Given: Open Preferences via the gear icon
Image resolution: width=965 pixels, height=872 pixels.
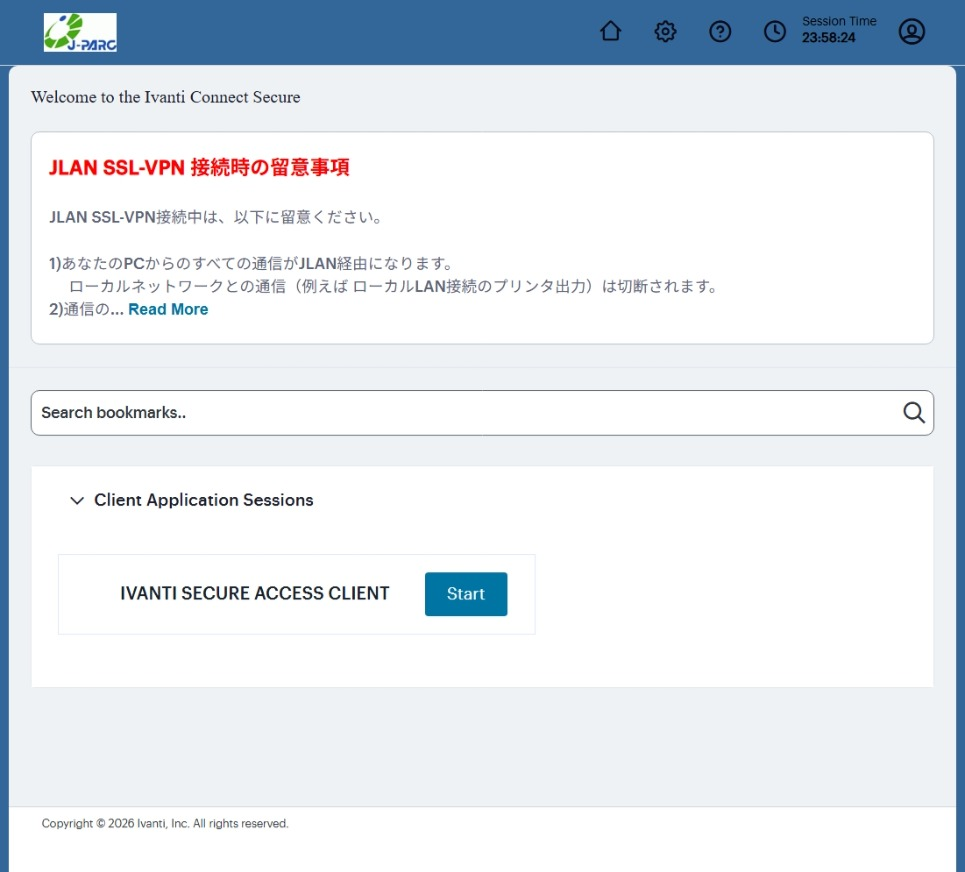Looking at the screenshot, I should point(665,32).
